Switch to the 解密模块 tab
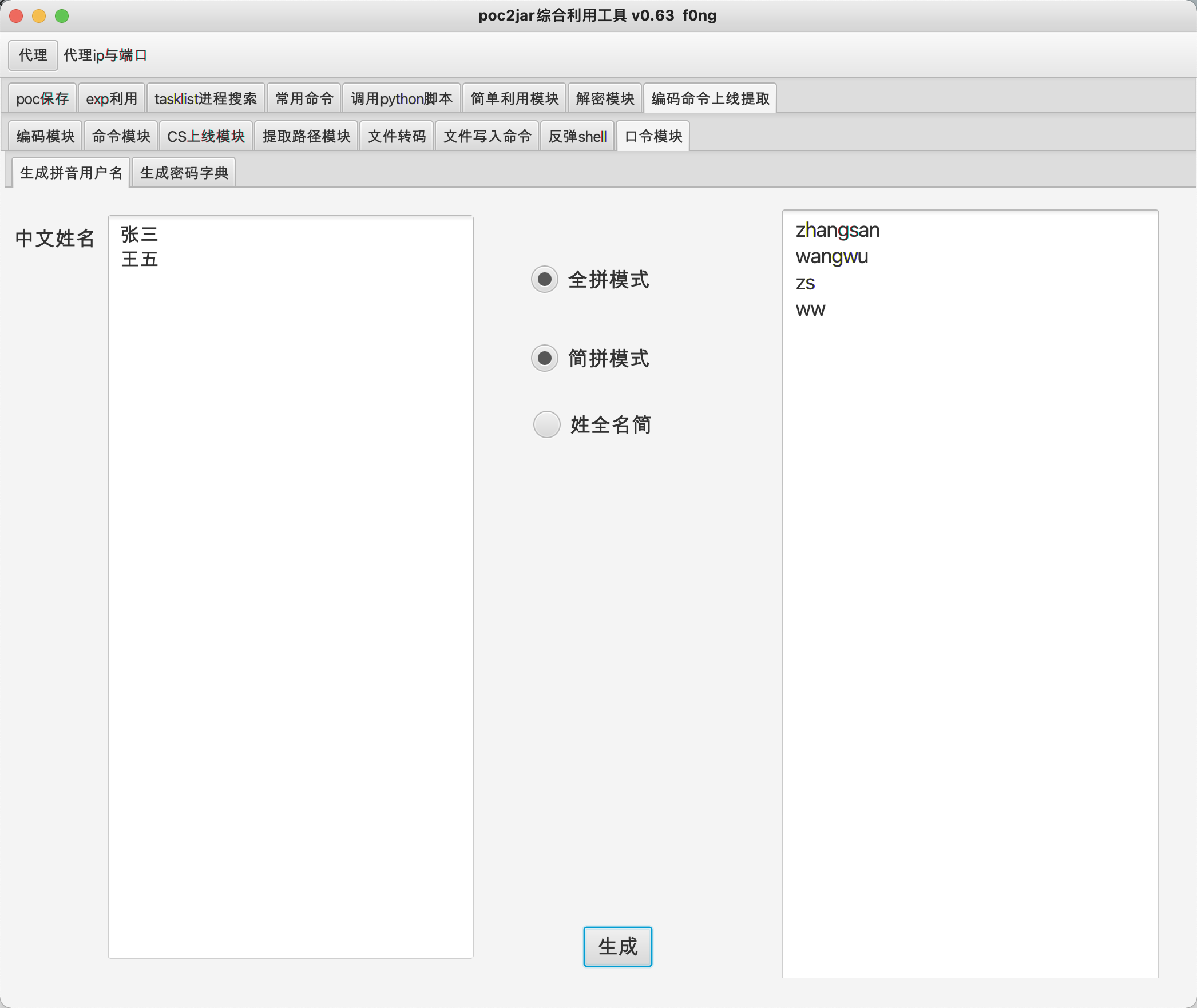Image resolution: width=1197 pixels, height=1008 pixels. coord(605,99)
